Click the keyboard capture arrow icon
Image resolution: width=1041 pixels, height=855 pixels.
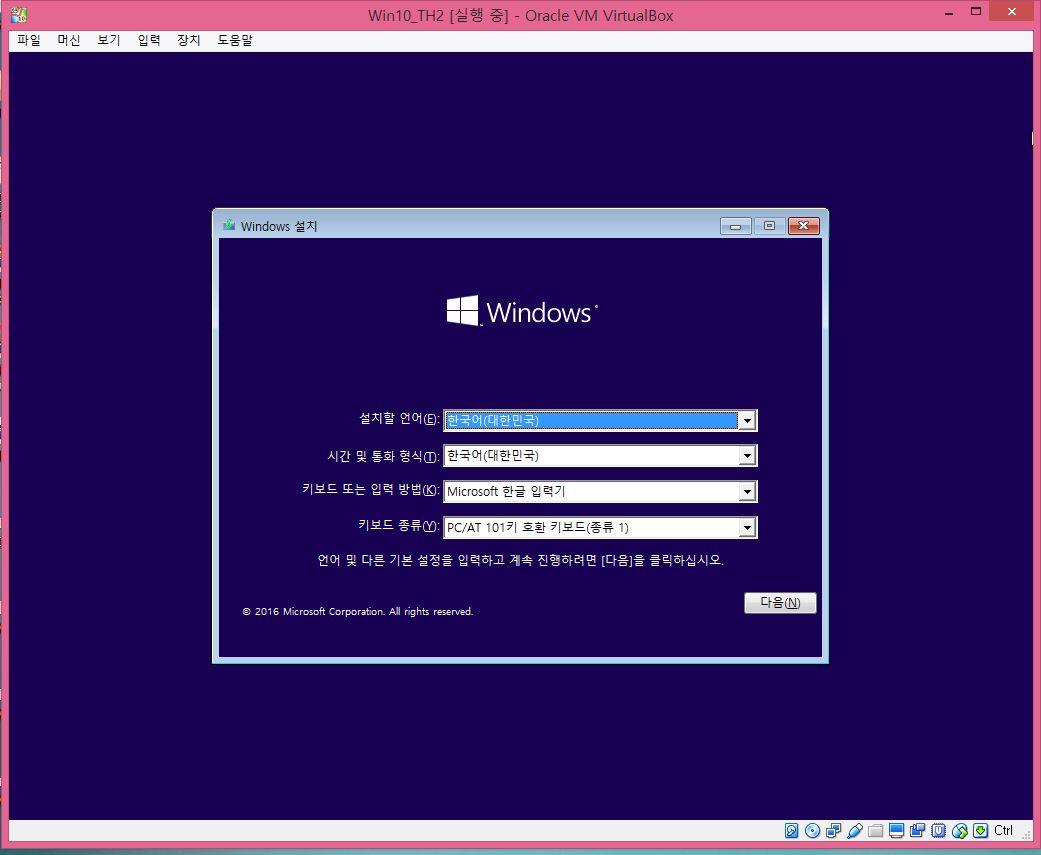click(981, 830)
